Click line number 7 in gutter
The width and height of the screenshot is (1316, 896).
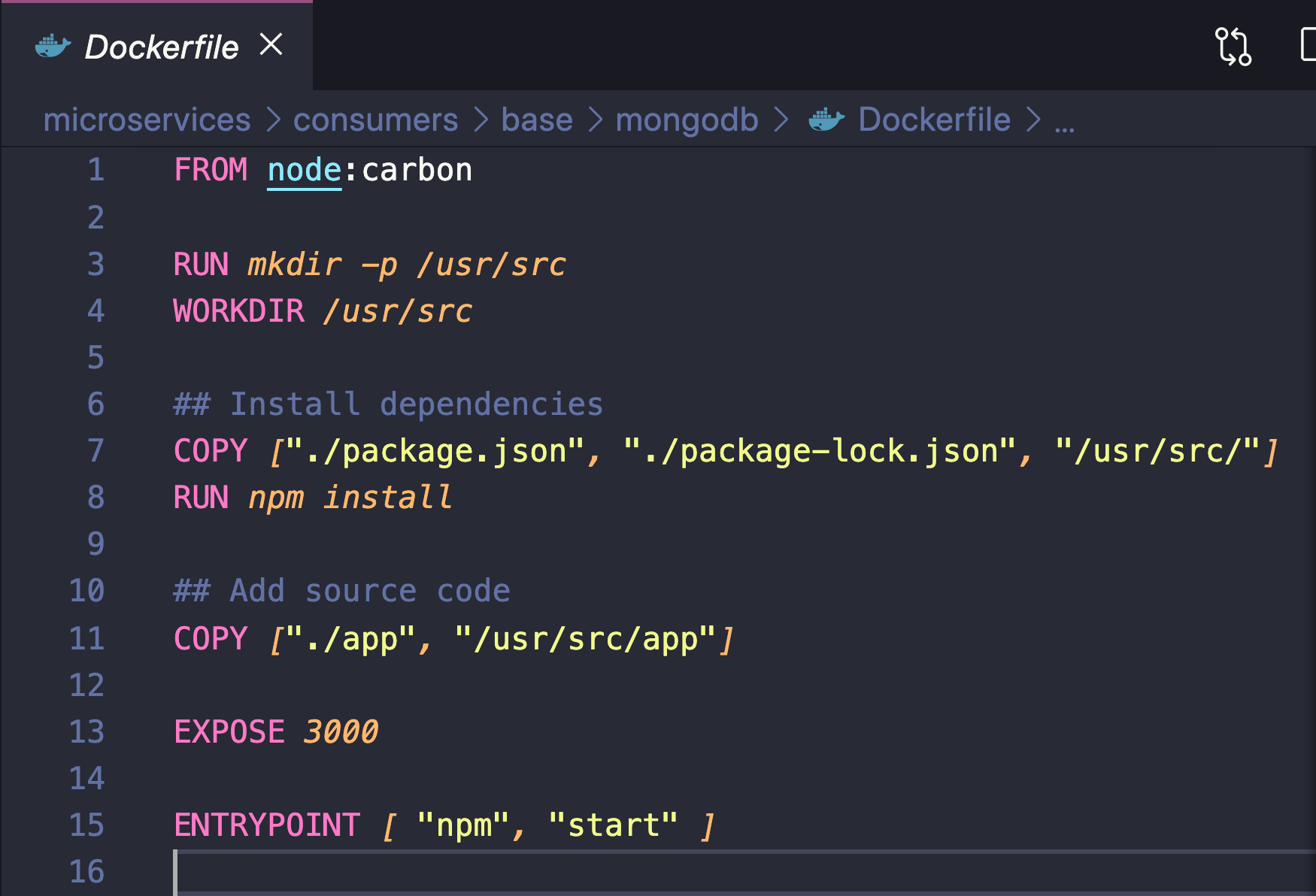click(x=96, y=451)
